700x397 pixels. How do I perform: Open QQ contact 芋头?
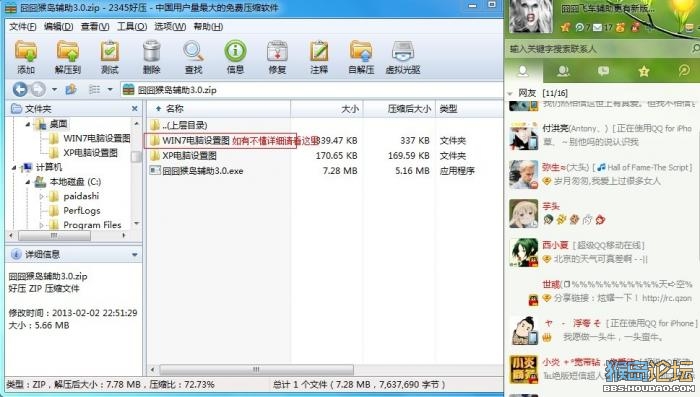pos(603,213)
